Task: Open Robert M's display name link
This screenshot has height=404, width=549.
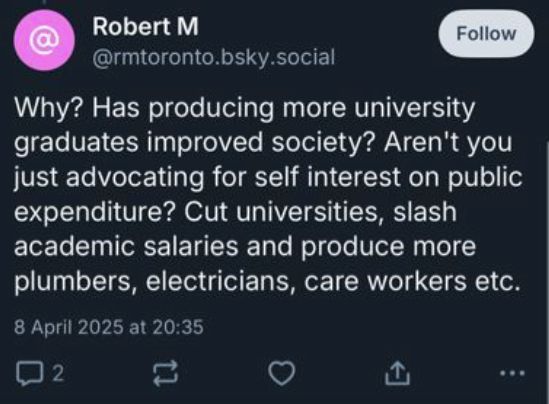Action: click(x=145, y=27)
